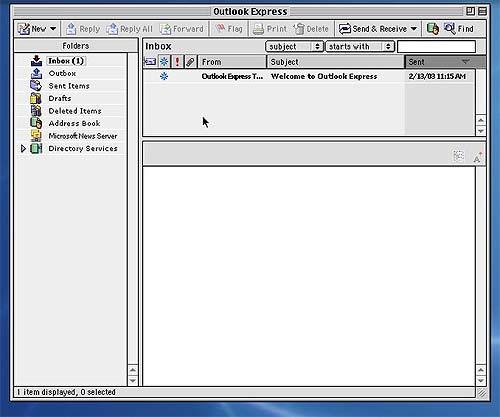Select the Directory Services icon
This screenshot has height=417, width=500.
click(x=36, y=148)
